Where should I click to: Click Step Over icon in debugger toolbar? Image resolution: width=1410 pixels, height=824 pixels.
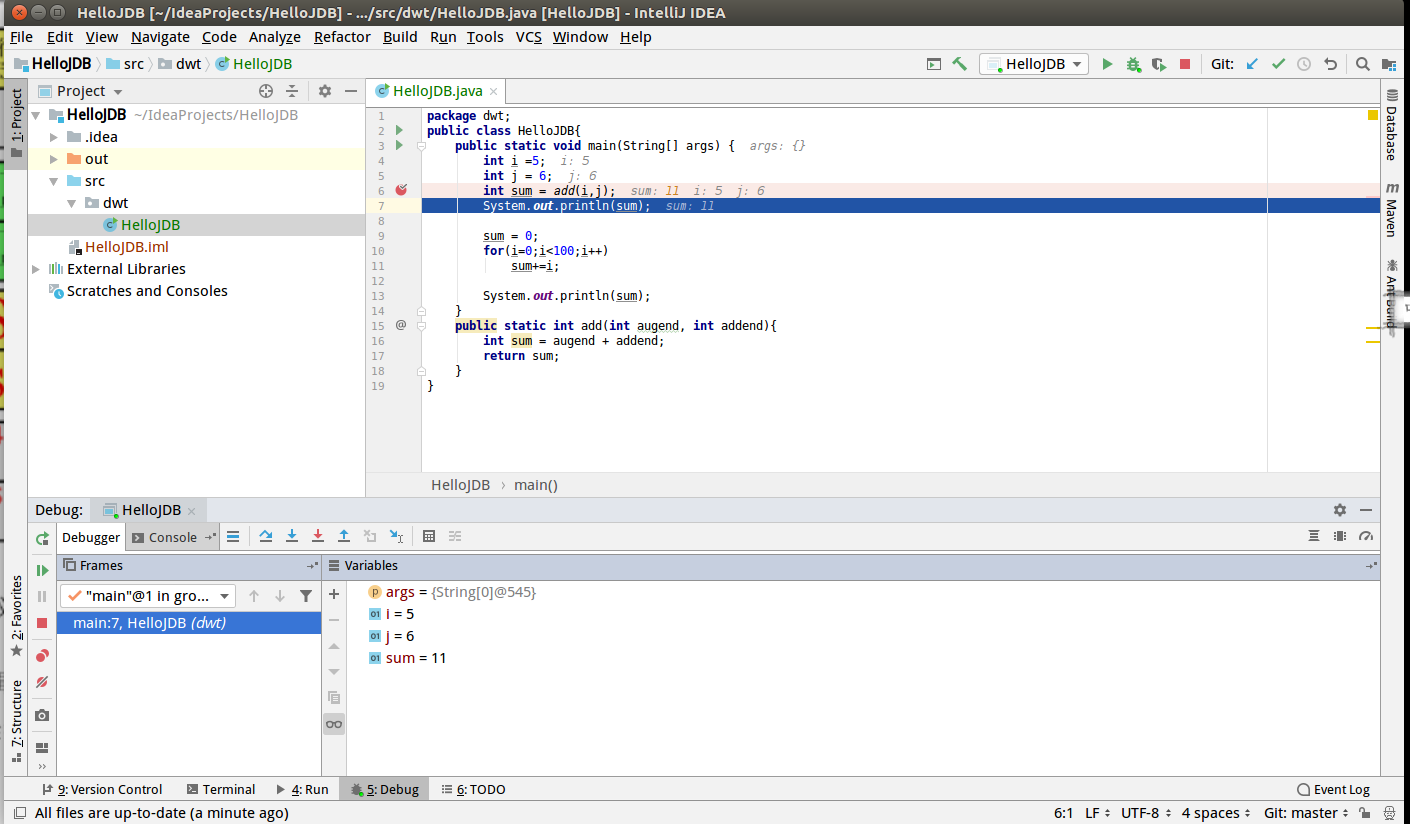(x=266, y=536)
